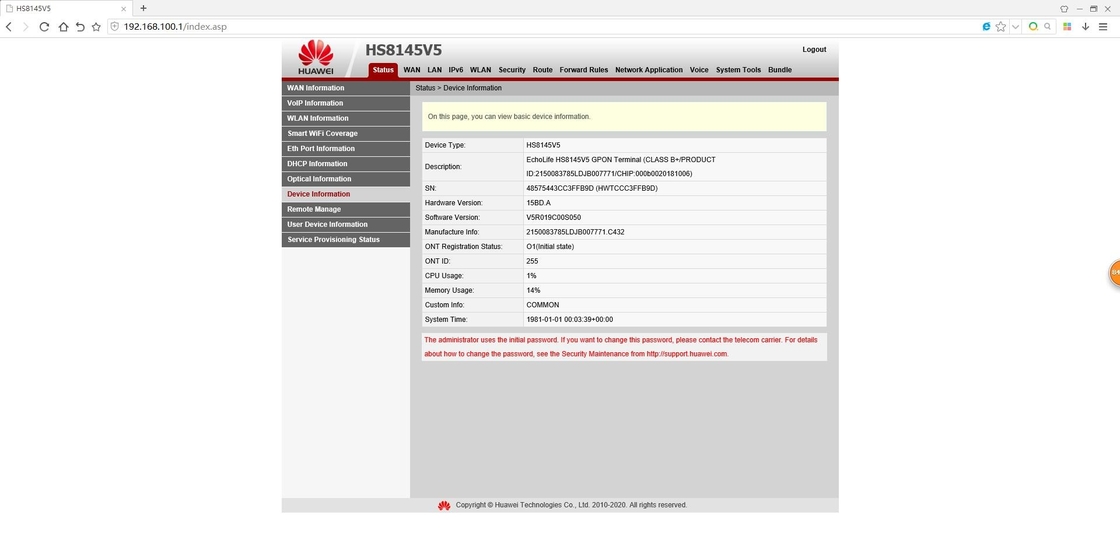Click the Memory Usage 14% value
1120x554 pixels.
pyautogui.click(x=533, y=291)
